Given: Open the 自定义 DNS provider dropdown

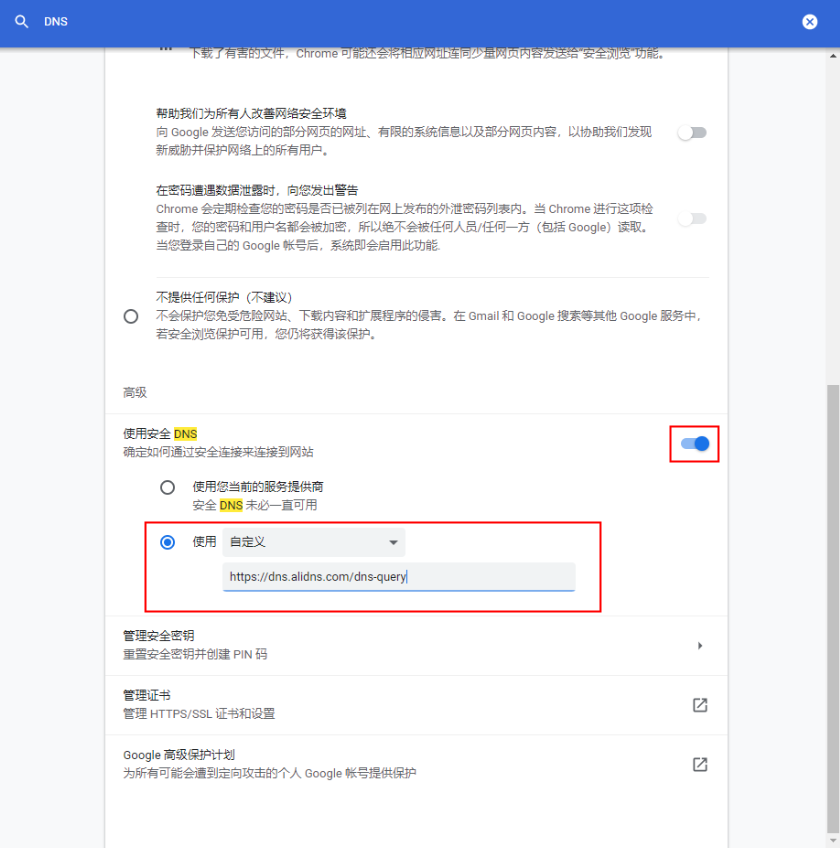Looking at the screenshot, I should tap(314, 542).
